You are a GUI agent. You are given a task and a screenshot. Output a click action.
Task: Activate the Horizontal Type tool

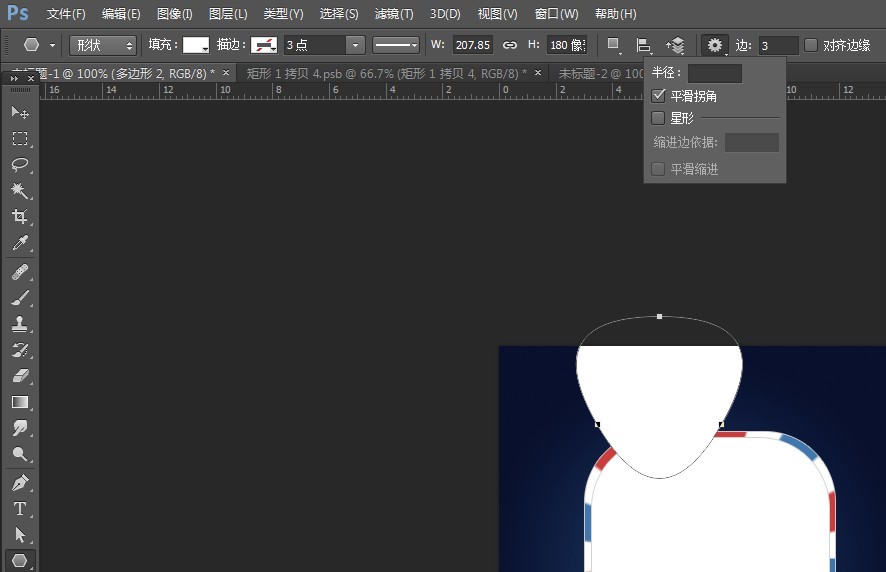click(20, 509)
